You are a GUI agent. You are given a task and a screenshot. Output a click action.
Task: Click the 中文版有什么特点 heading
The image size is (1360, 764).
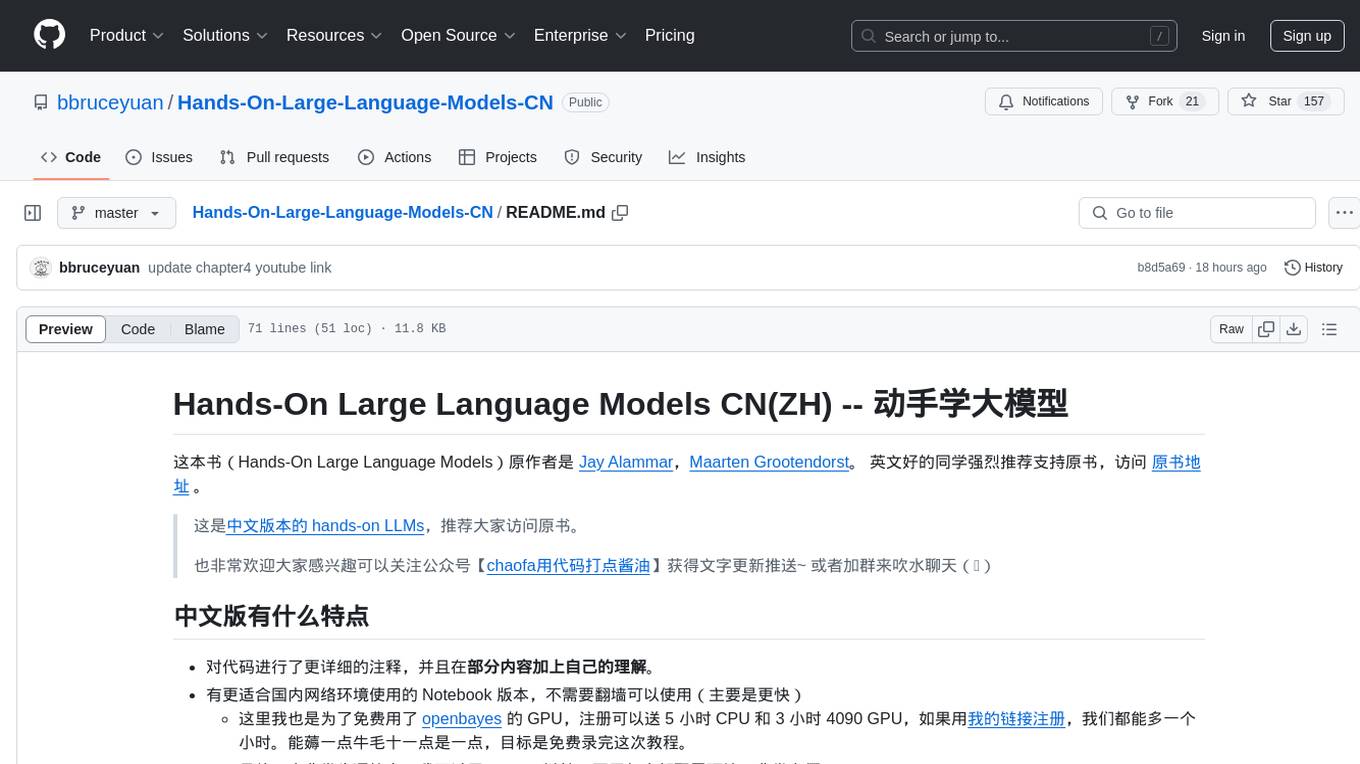(271, 615)
